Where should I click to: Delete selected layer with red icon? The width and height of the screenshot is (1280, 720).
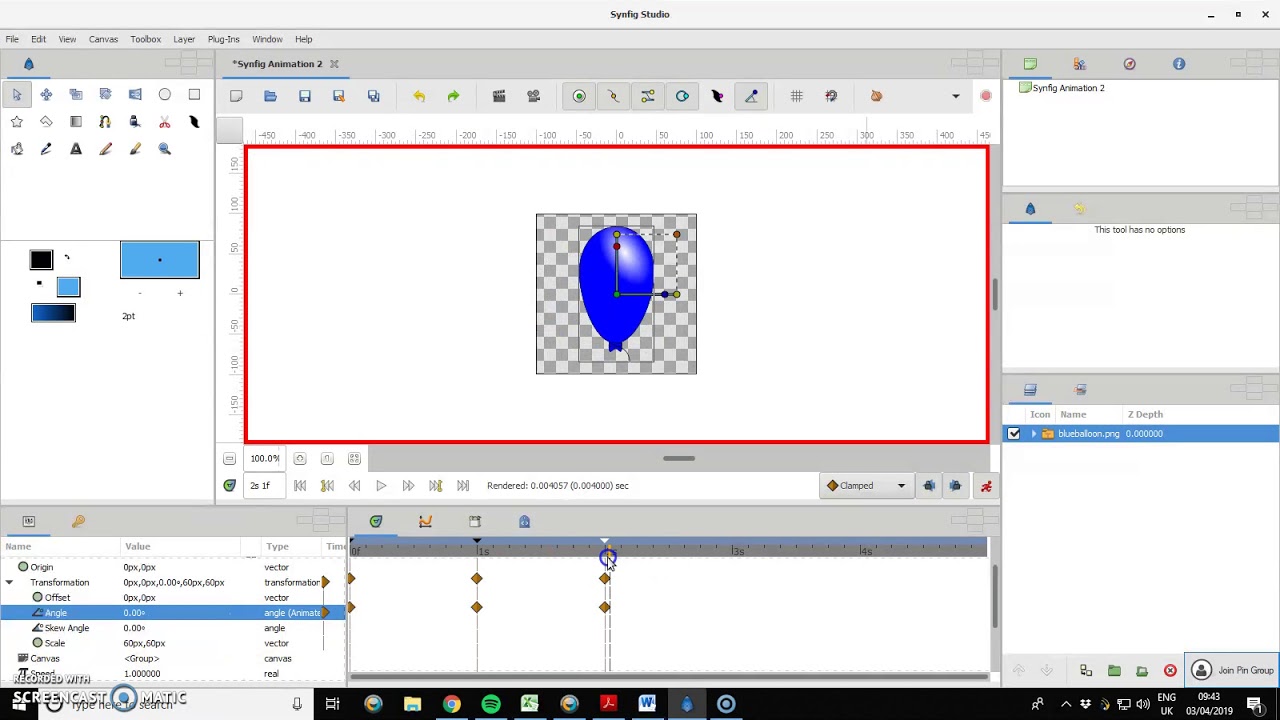coord(1170,671)
